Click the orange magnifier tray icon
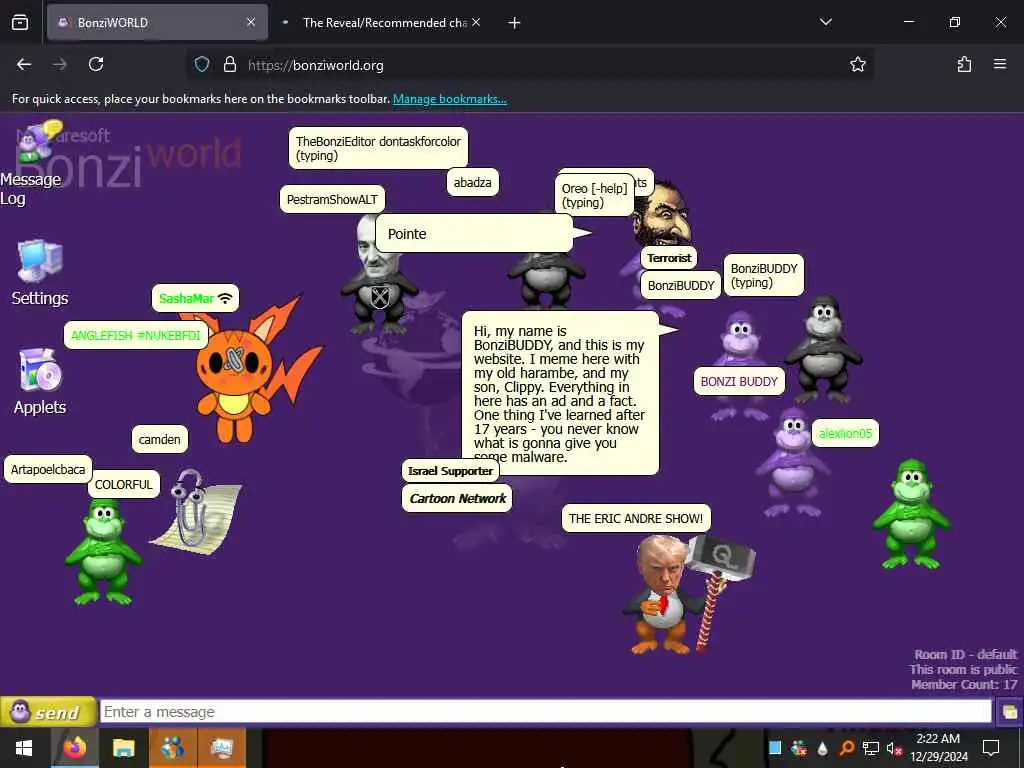 click(x=846, y=748)
